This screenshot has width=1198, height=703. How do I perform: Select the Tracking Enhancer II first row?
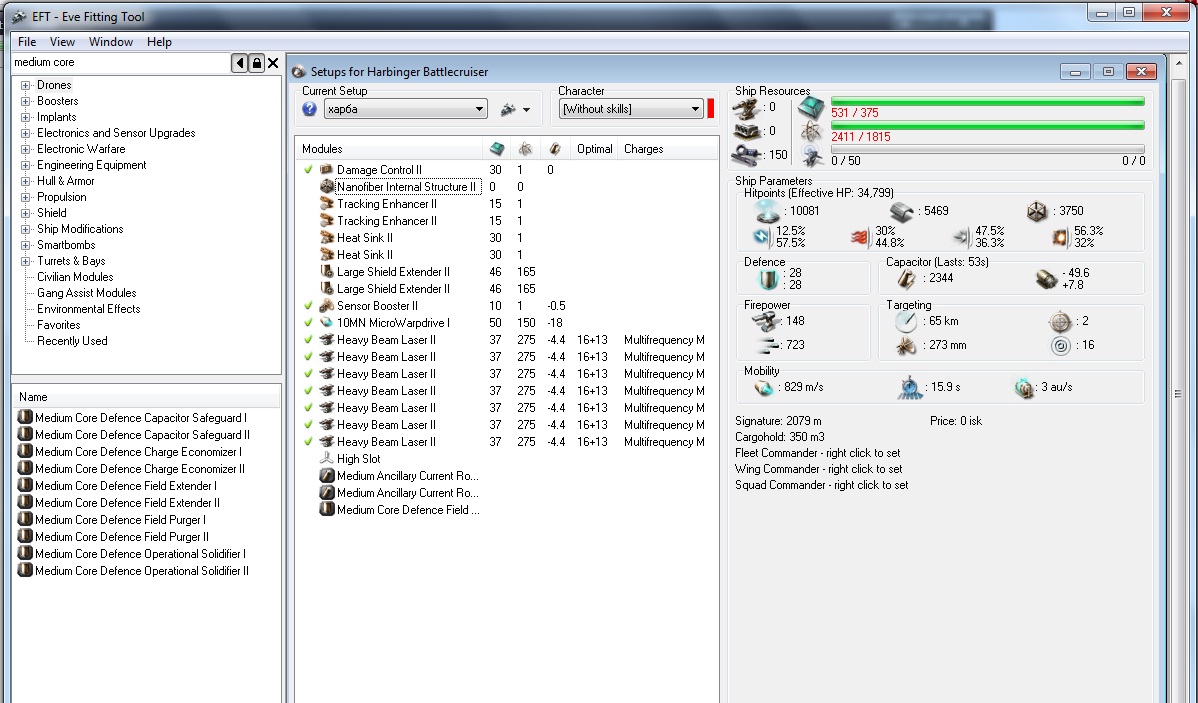coord(387,204)
